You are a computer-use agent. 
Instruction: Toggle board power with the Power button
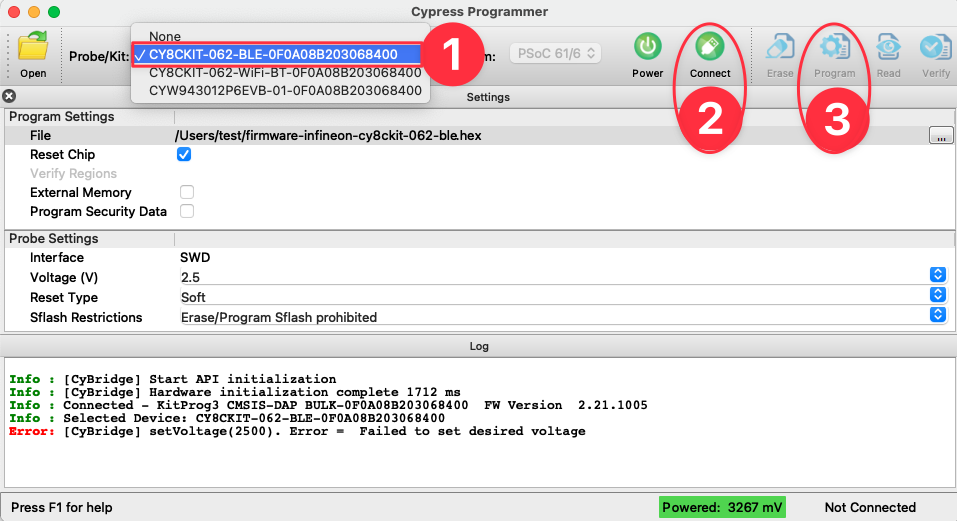648,46
